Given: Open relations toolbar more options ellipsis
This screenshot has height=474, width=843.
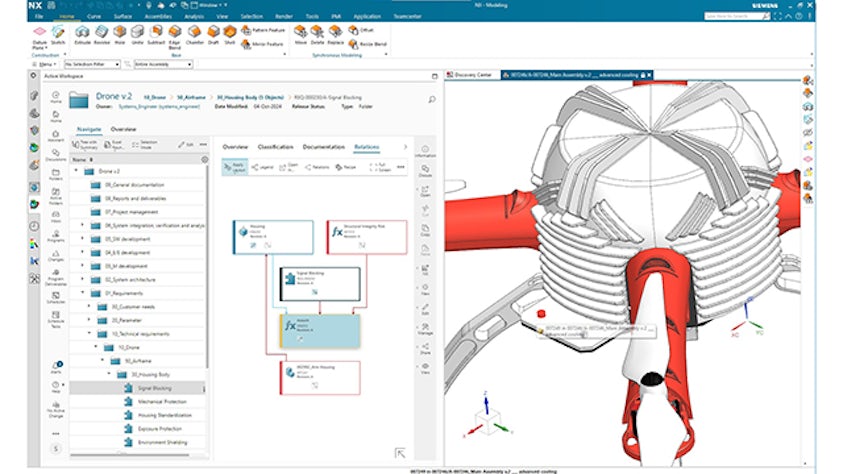Looking at the screenshot, I should tap(401, 167).
